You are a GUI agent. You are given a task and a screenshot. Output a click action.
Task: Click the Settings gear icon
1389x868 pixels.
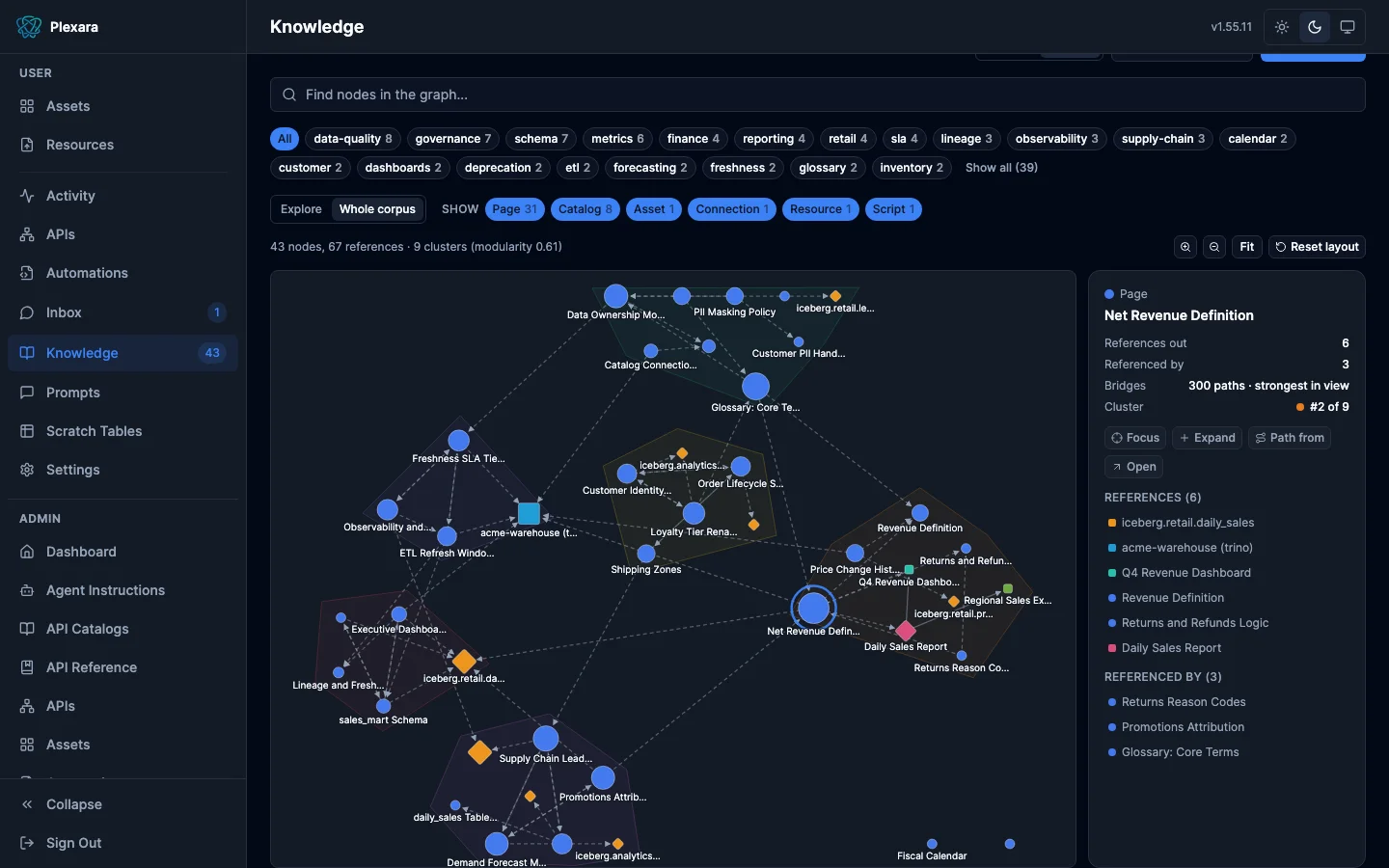[x=27, y=470]
